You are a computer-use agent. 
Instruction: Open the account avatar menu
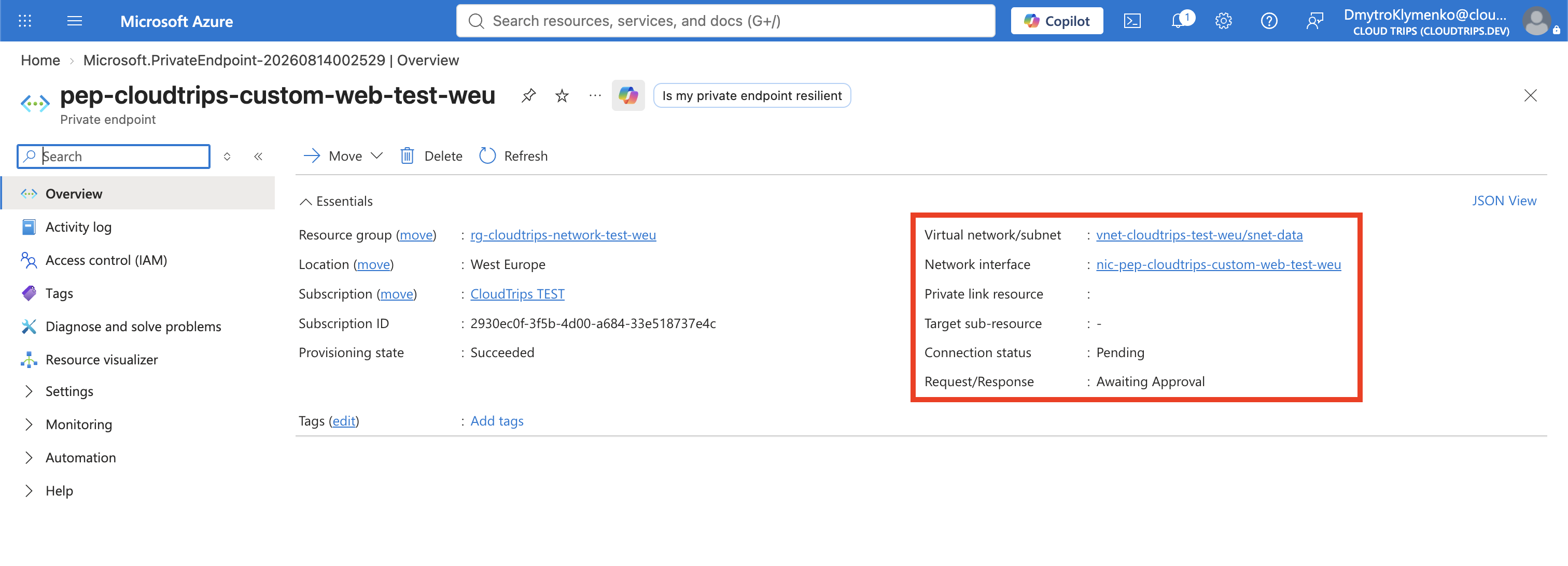tap(1537, 21)
